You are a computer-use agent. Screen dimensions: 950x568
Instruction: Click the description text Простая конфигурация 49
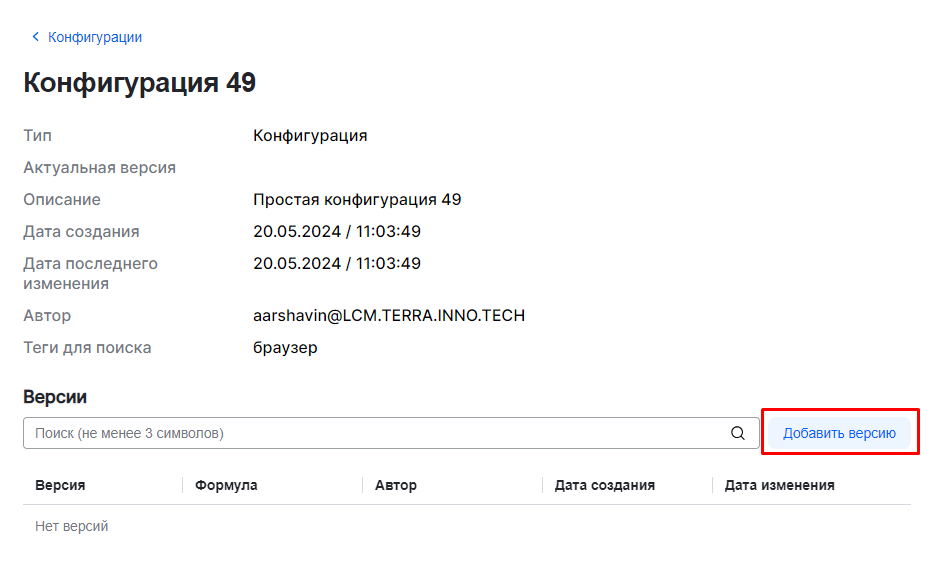(357, 200)
